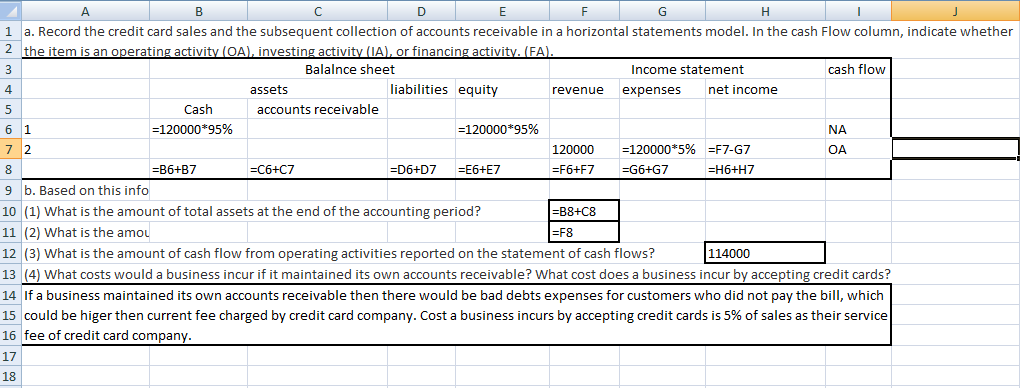Select the cell with =120000*5%
Screen dimensions: 1020x388
pos(662,149)
